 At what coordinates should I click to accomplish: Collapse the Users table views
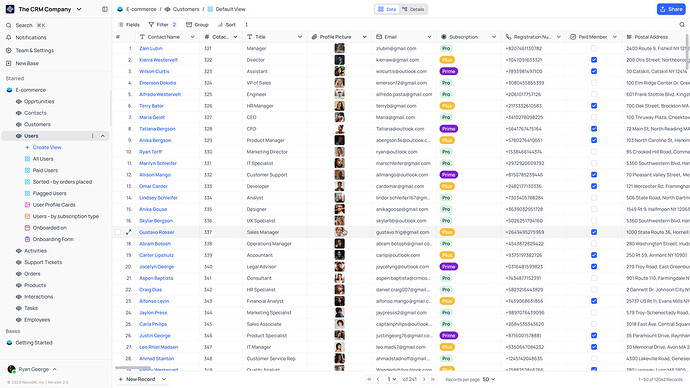103,136
